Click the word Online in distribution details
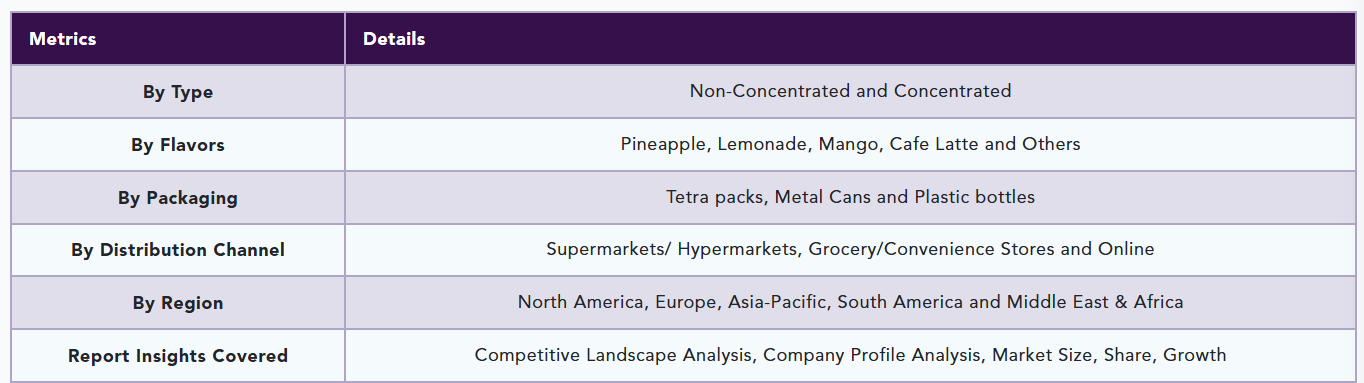Screen dimensions: 1364x383 tap(1124, 249)
